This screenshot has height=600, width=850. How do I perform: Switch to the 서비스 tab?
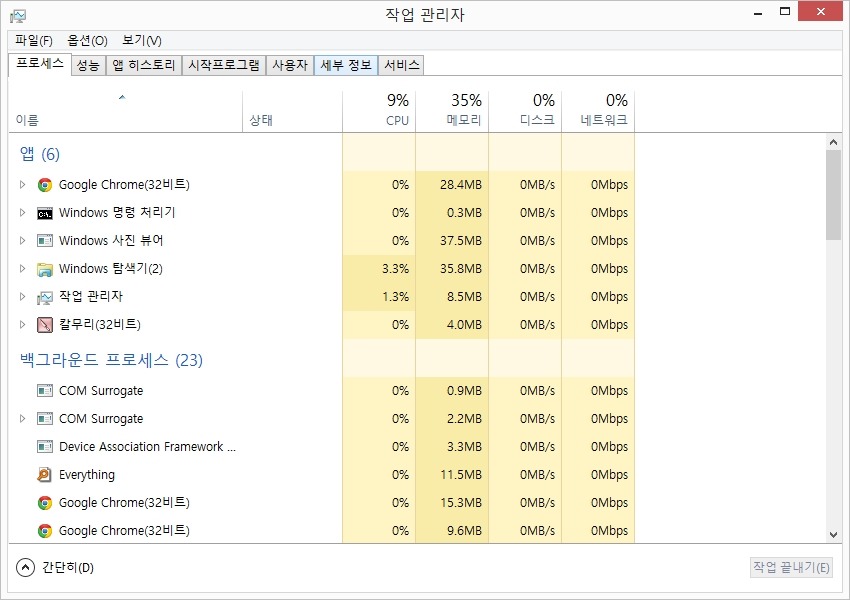pyautogui.click(x=401, y=66)
